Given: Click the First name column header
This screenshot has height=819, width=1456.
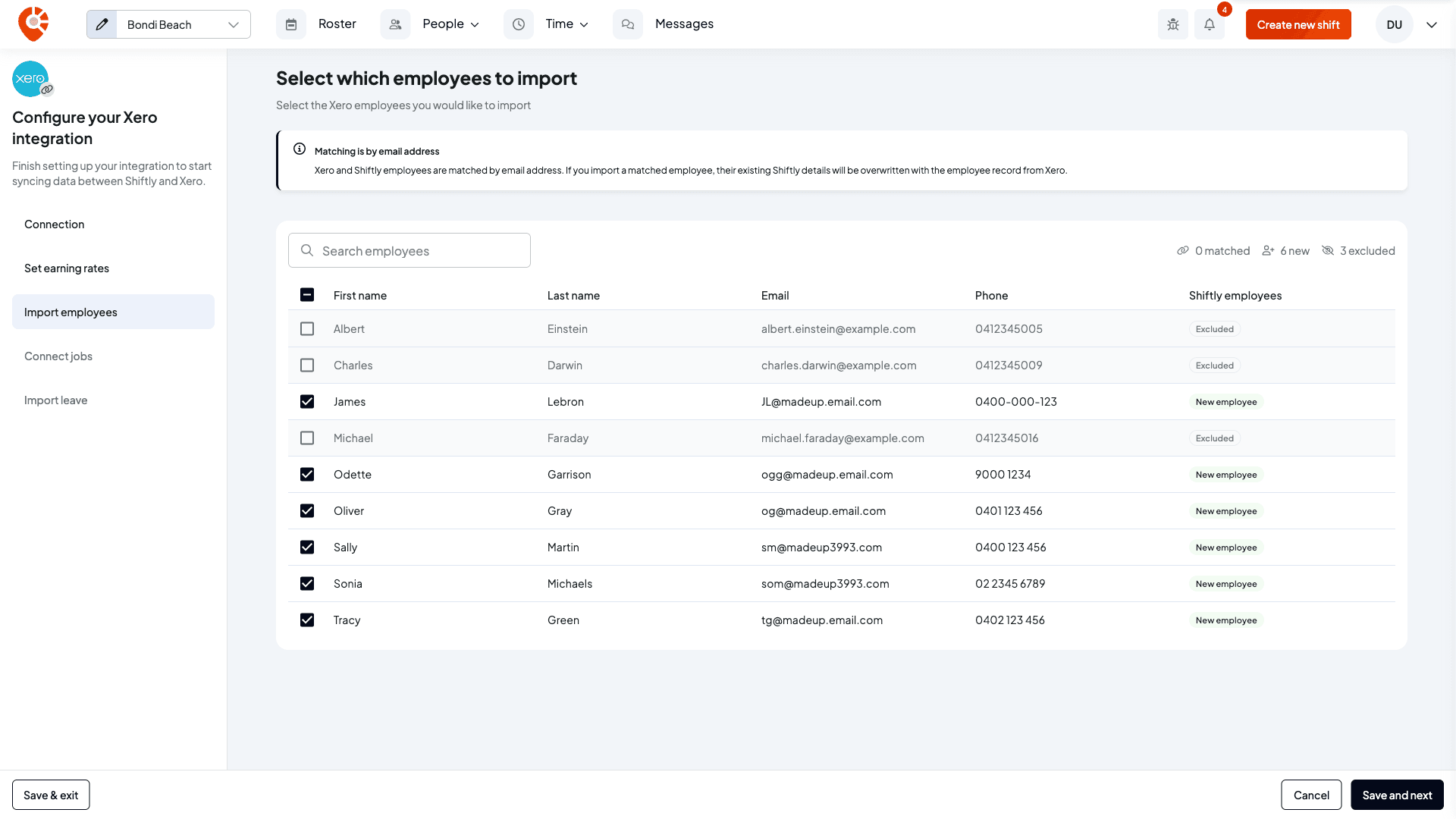Looking at the screenshot, I should (360, 295).
